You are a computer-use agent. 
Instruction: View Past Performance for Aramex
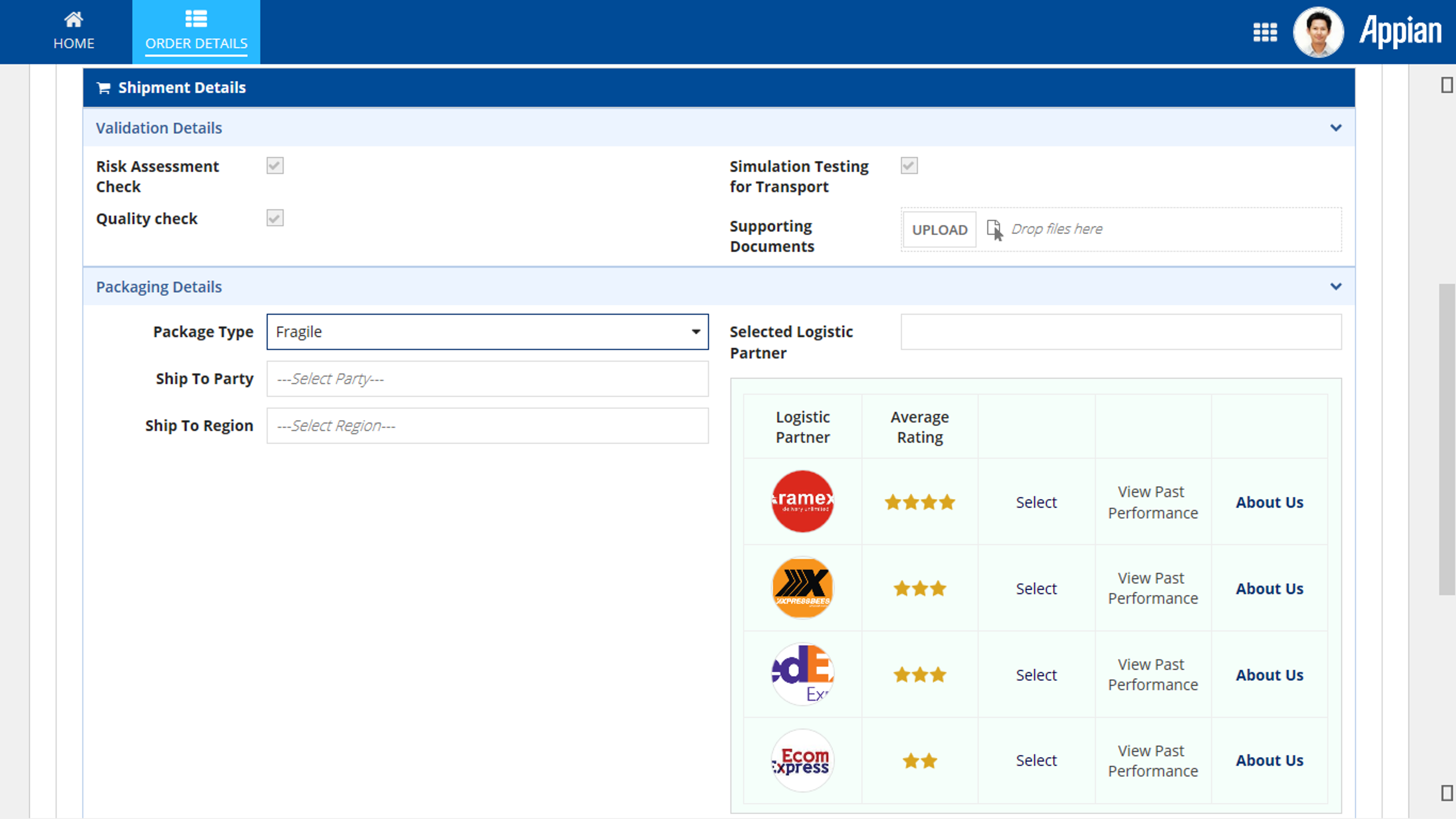pyautogui.click(x=1153, y=502)
